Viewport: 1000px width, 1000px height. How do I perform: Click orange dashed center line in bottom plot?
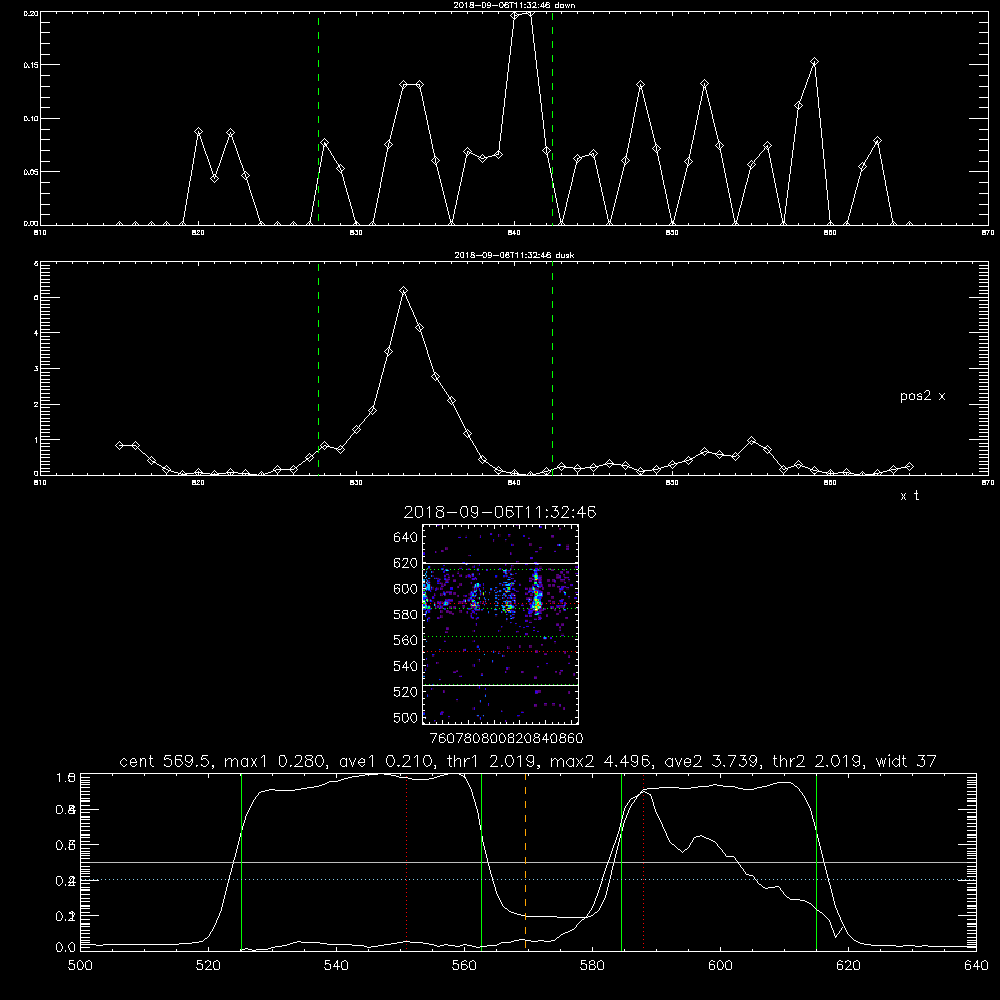tap(526, 861)
